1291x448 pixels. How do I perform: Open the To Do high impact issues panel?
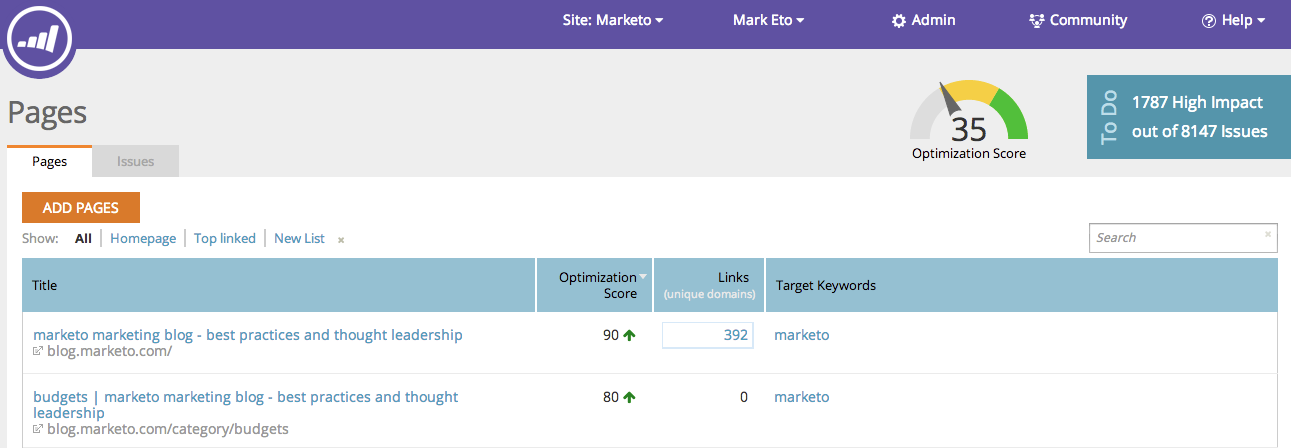coord(1188,117)
